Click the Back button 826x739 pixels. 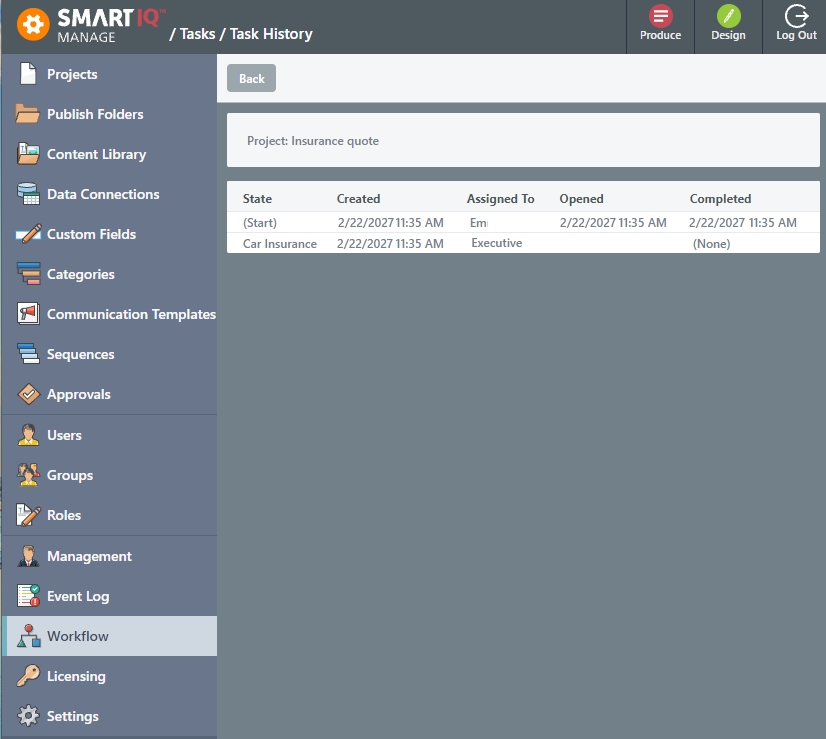coord(251,78)
